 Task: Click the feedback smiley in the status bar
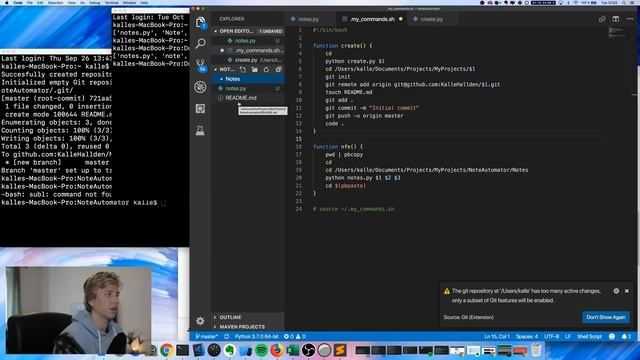pyautogui.click(x=611, y=336)
